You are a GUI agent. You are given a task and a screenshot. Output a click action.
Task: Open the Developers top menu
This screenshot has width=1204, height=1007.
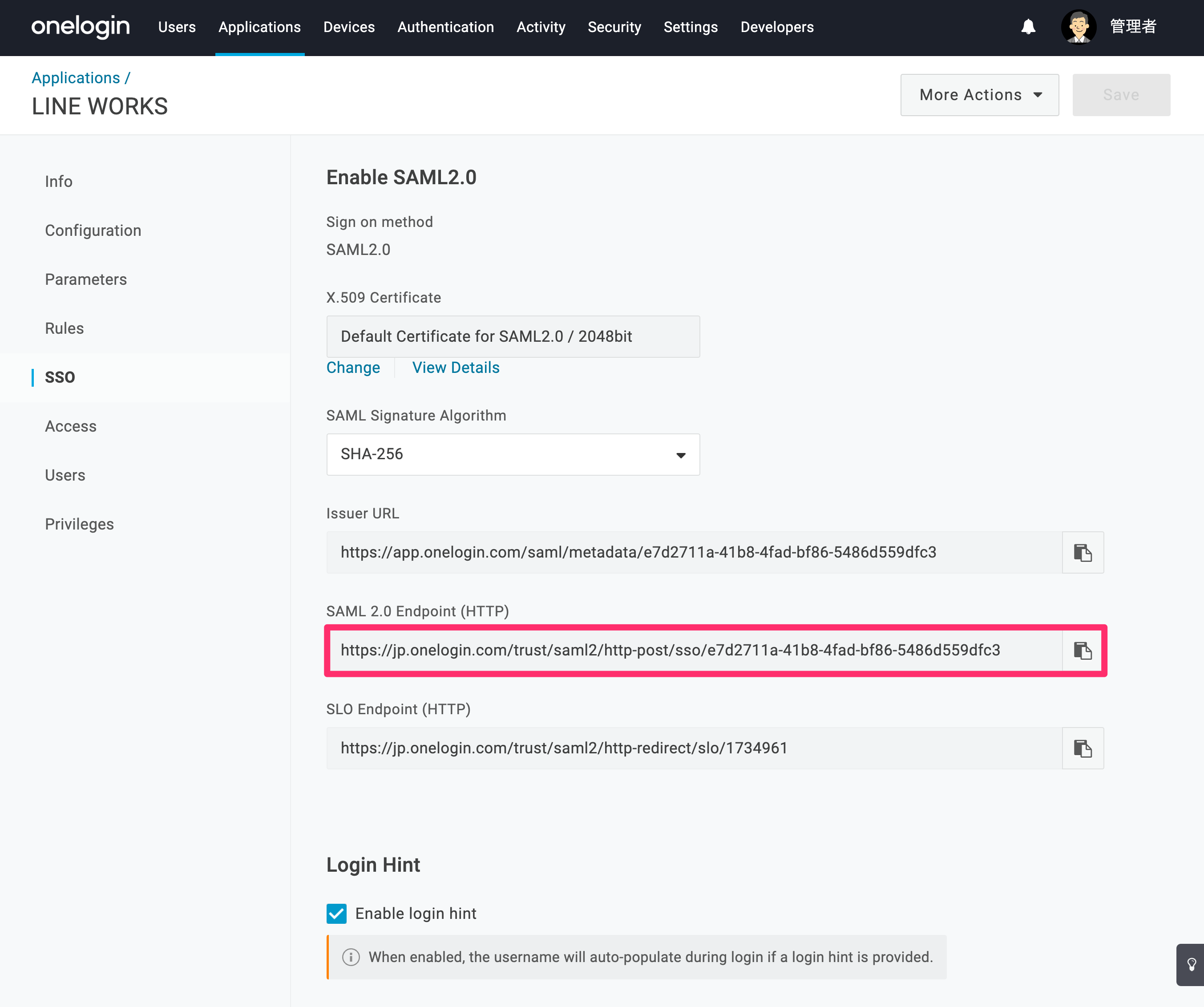(777, 27)
